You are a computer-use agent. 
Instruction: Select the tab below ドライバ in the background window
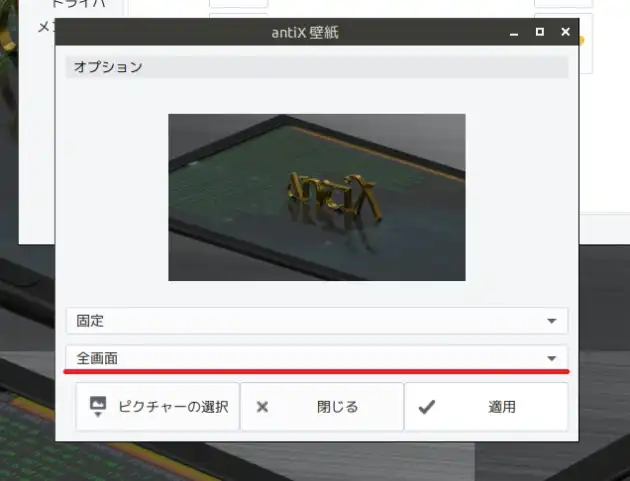point(45,28)
